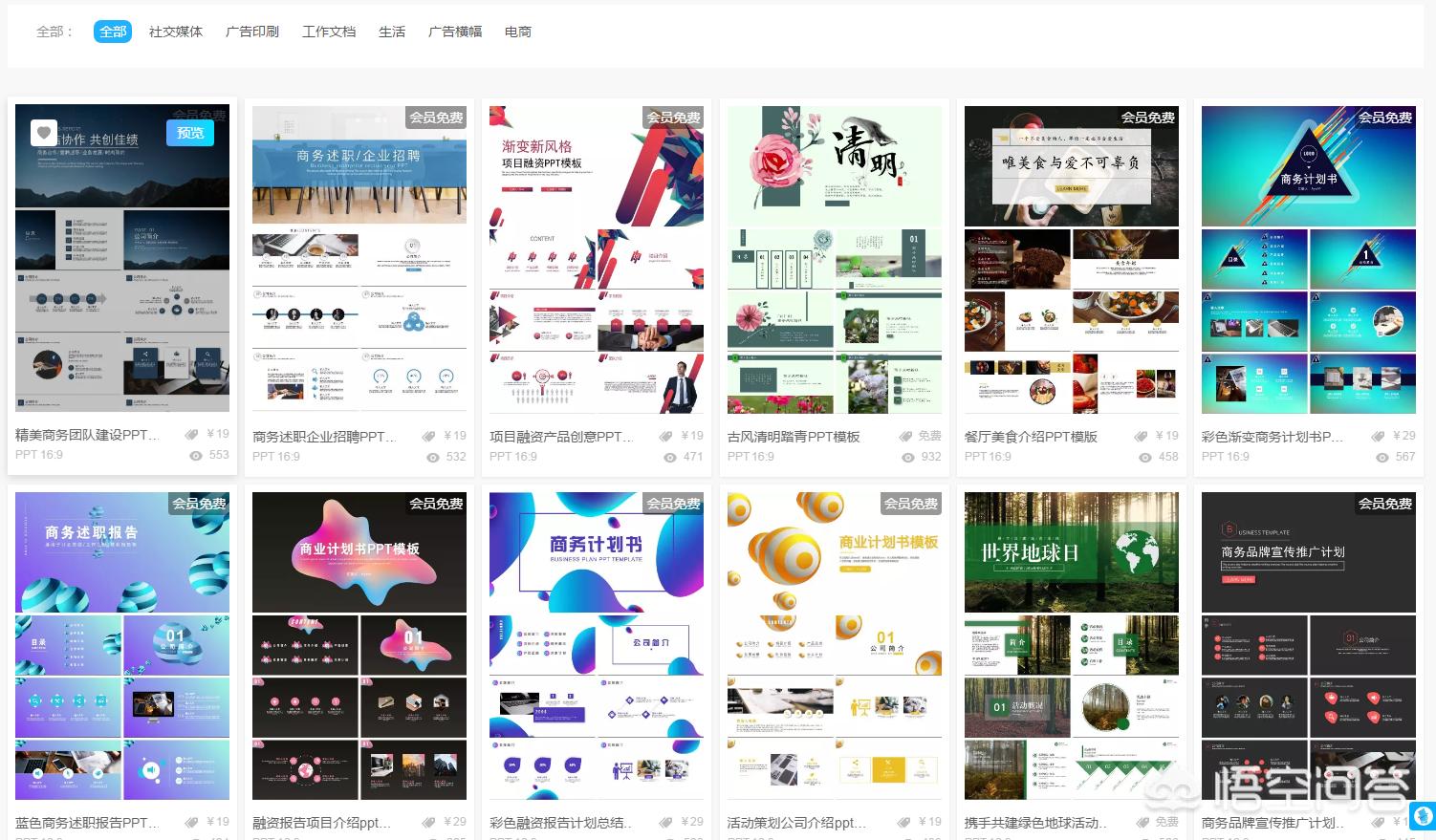Screen dimensions: 1436x840
Task: Click 会员免费 badge on 商业计划书模板 card
Action: coord(911,504)
